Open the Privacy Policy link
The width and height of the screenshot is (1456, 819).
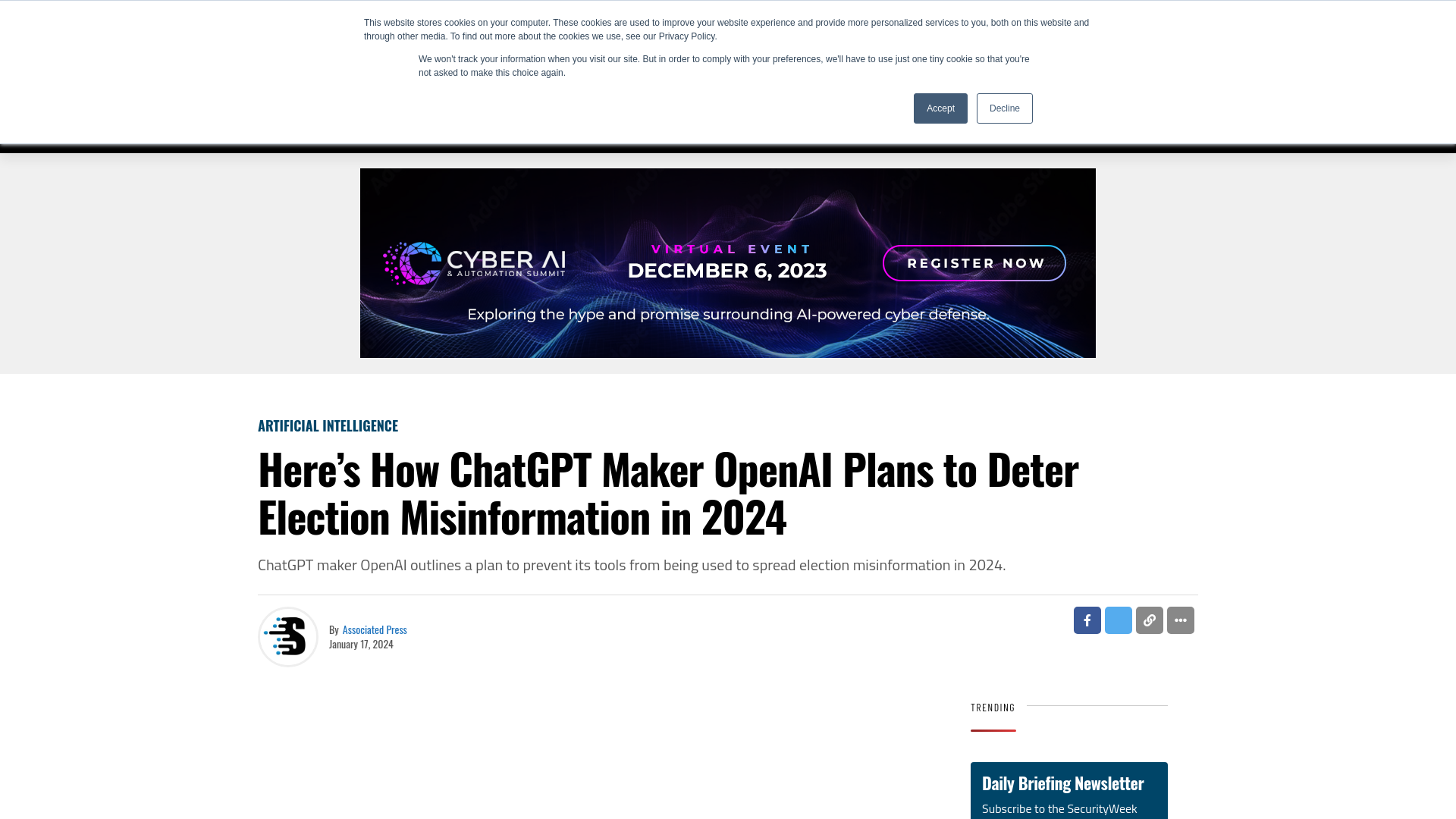point(687,35)
